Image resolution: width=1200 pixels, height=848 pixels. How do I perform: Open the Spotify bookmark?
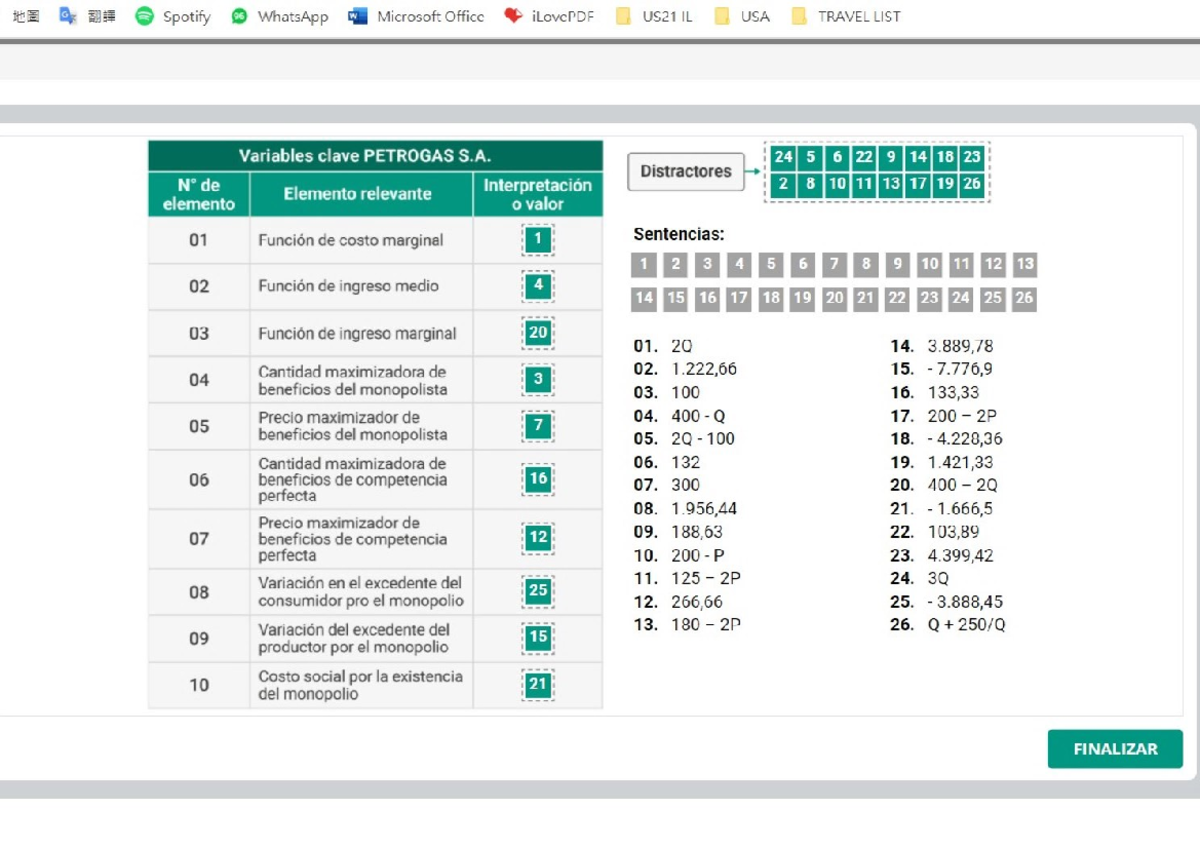pyautogui.click(x=173, y=16)
